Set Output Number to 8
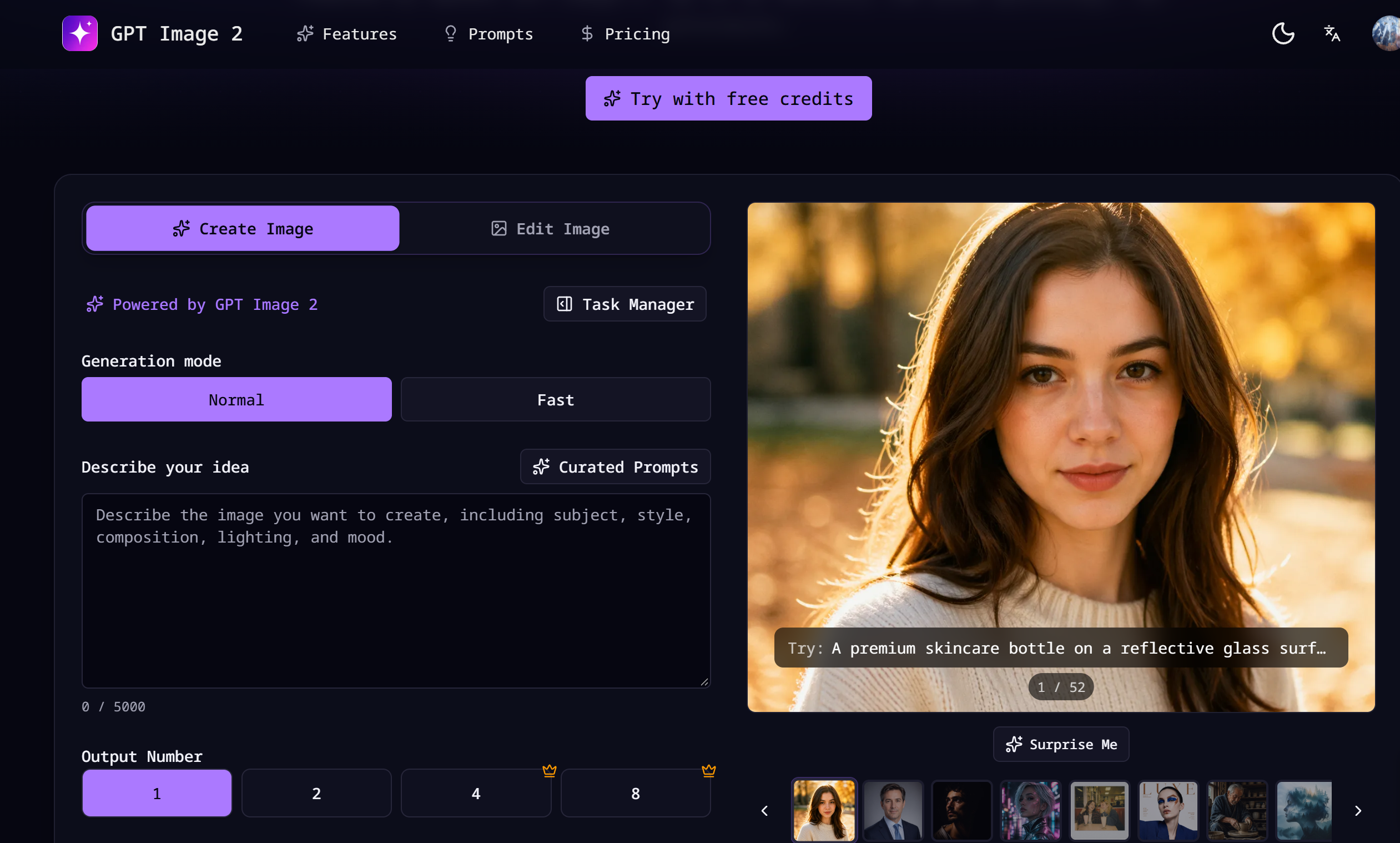Image resolution: width=1400 pixels, height=843 pixels. tap(635, 793)
